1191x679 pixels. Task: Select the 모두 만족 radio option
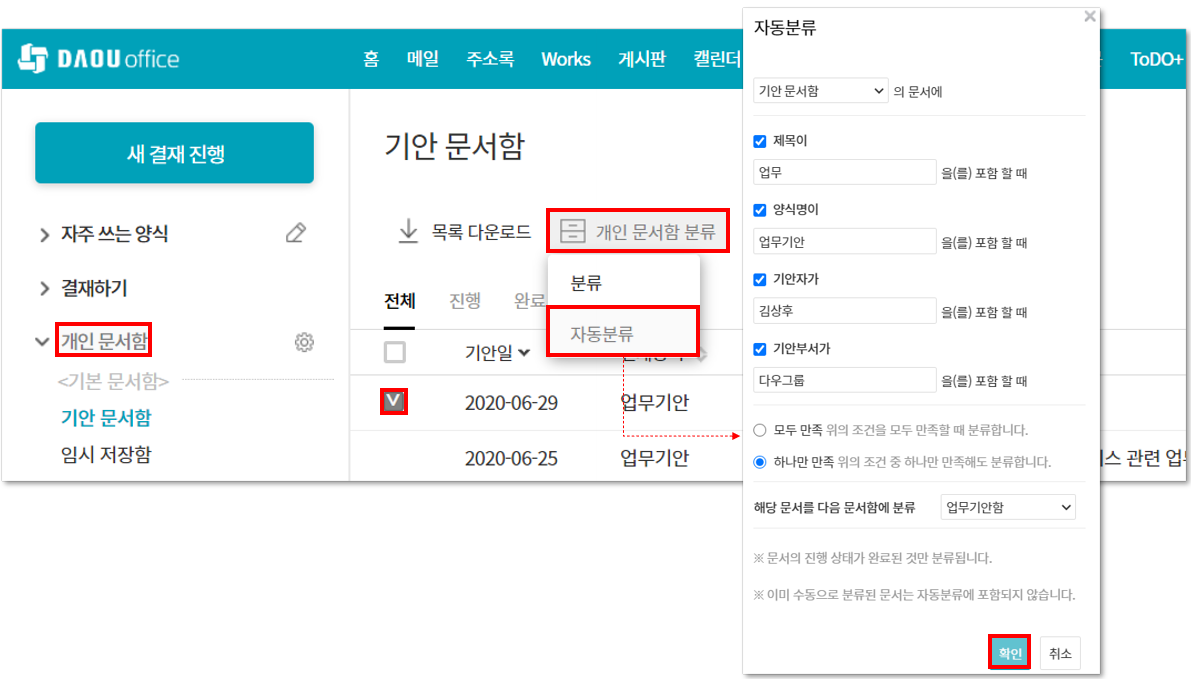pyautogui.click(x=760, y=430)
